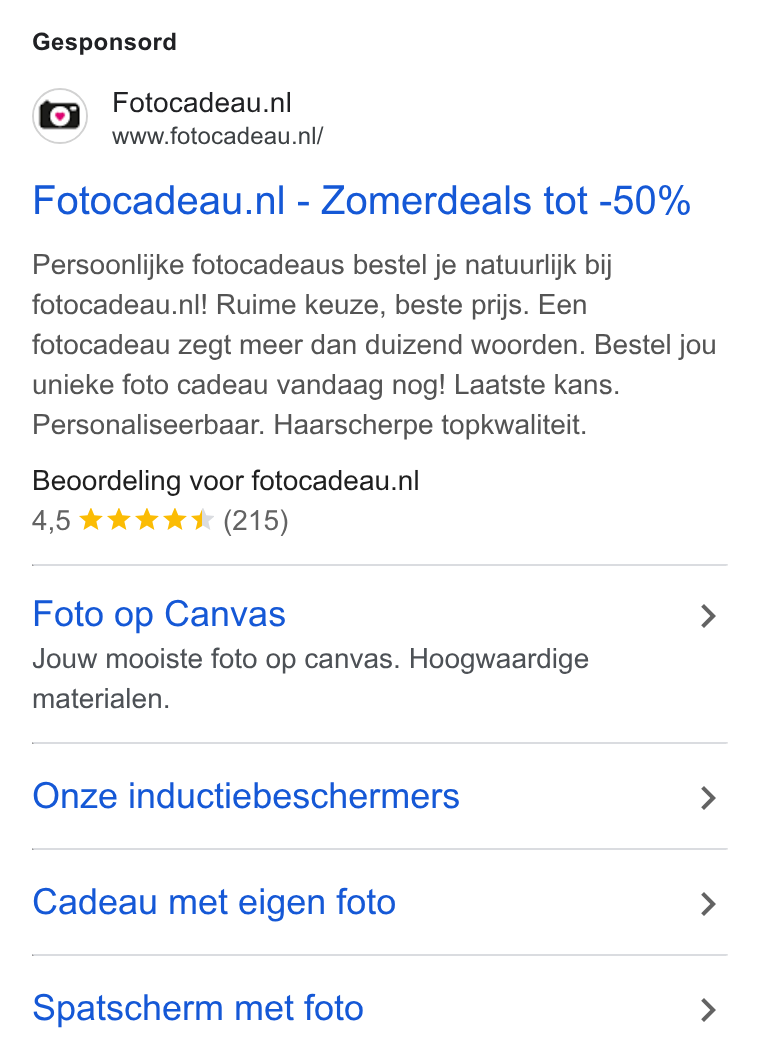
Task: Click the Beoordeling voor fotocadeau.nl text
Action: pos(226,481)
